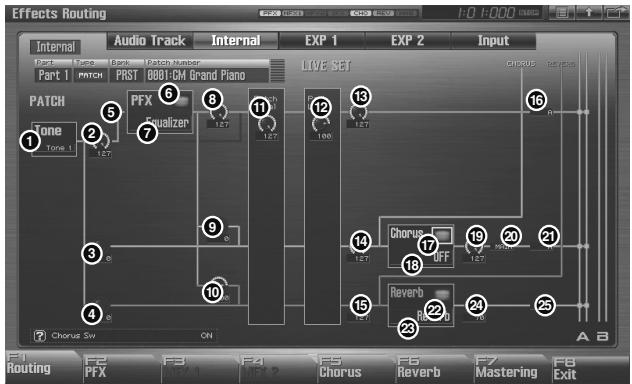This screenshot has height=384, width=632.
Task: Click the ON value in the help bar
Action: click(206, 336)
